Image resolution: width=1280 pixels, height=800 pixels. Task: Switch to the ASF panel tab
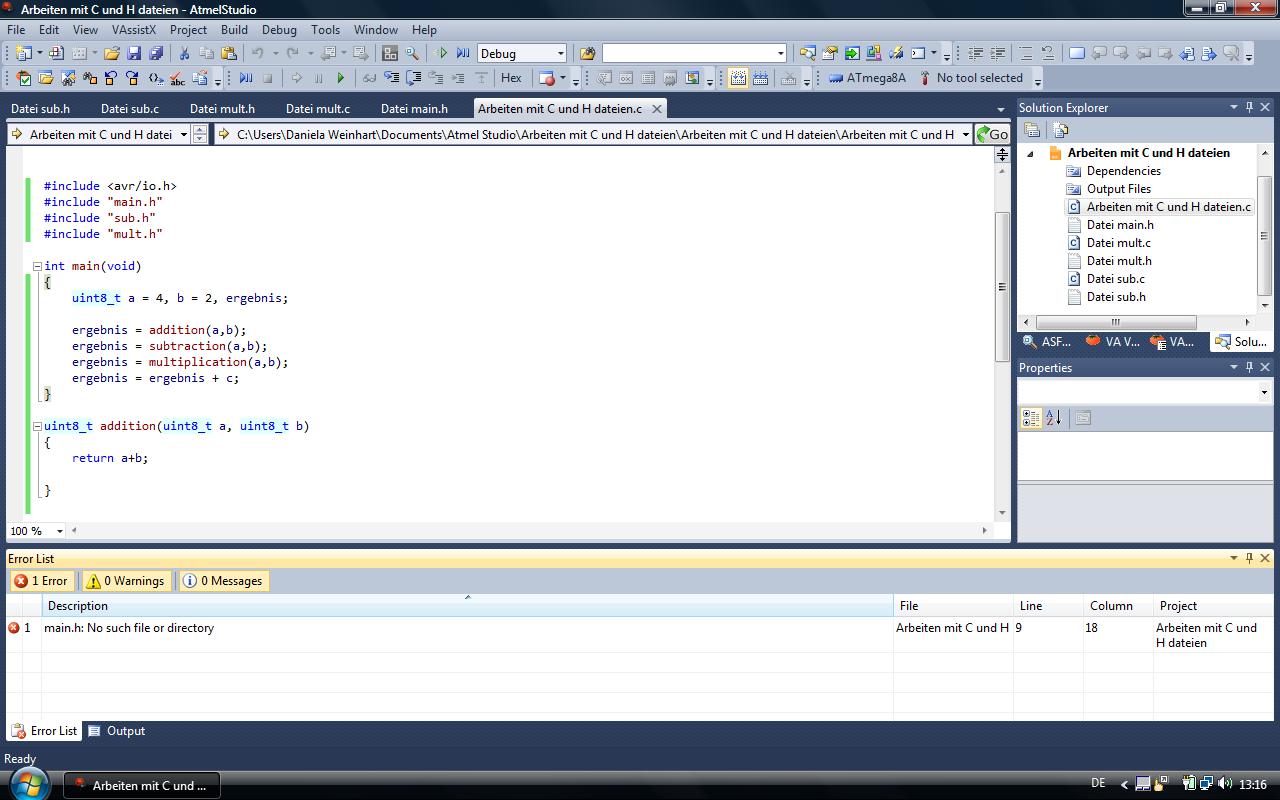[1048, 342]
